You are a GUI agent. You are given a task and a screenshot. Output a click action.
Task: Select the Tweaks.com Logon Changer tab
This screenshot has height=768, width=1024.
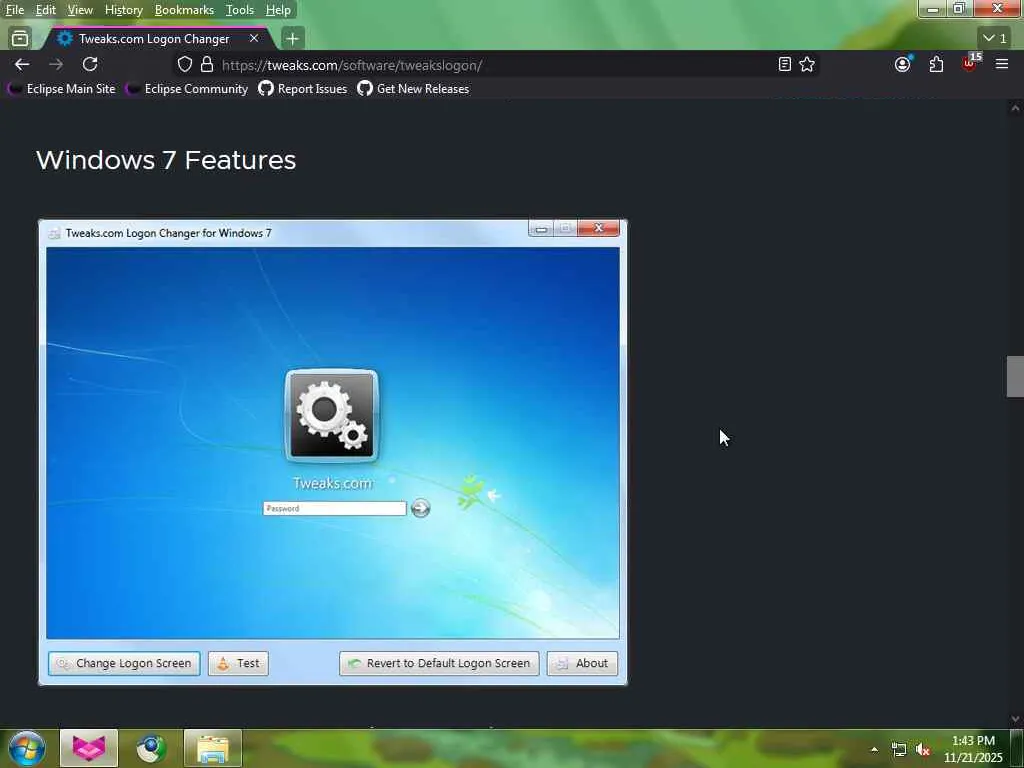pyautogui.click(x=154, y=39)
